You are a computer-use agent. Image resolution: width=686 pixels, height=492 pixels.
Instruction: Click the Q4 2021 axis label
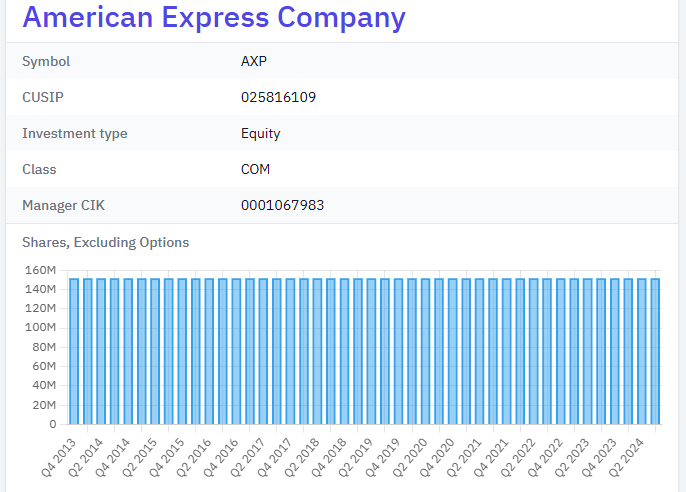click(492, 457)
